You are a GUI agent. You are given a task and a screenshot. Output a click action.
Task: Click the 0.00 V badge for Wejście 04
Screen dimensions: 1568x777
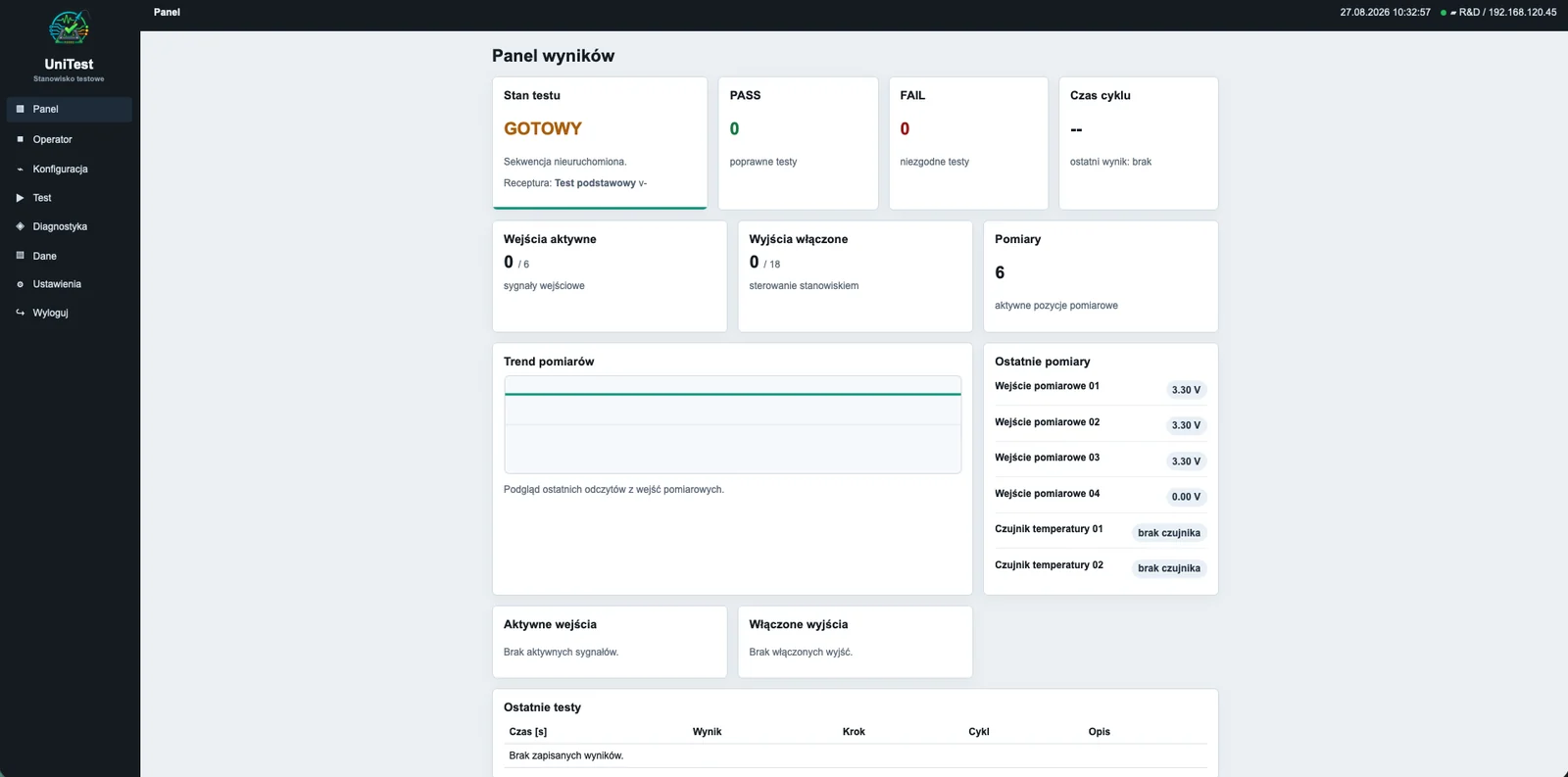[1186, 497]
